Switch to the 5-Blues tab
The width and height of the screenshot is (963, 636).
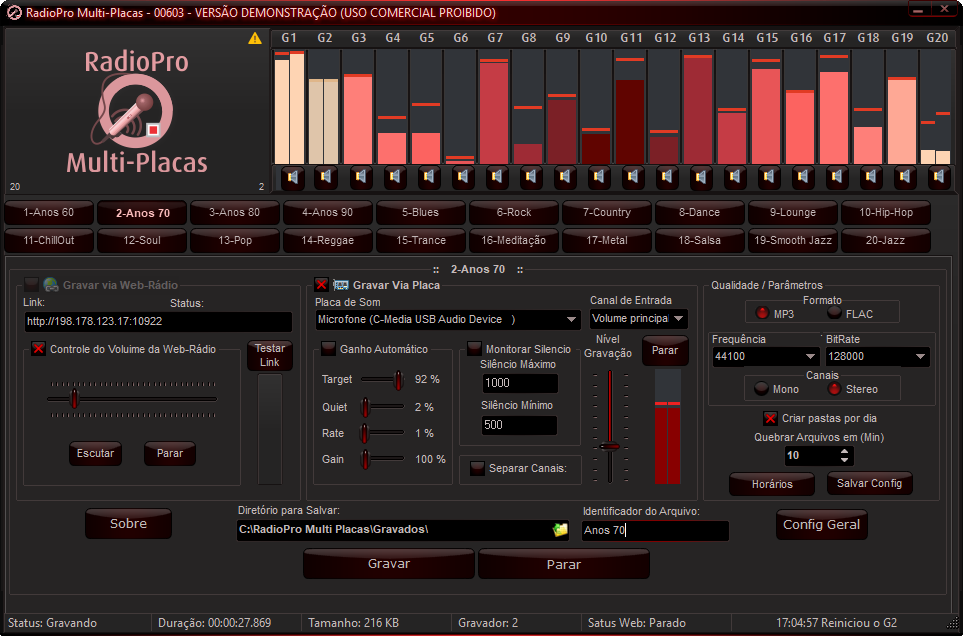point(421,212)
